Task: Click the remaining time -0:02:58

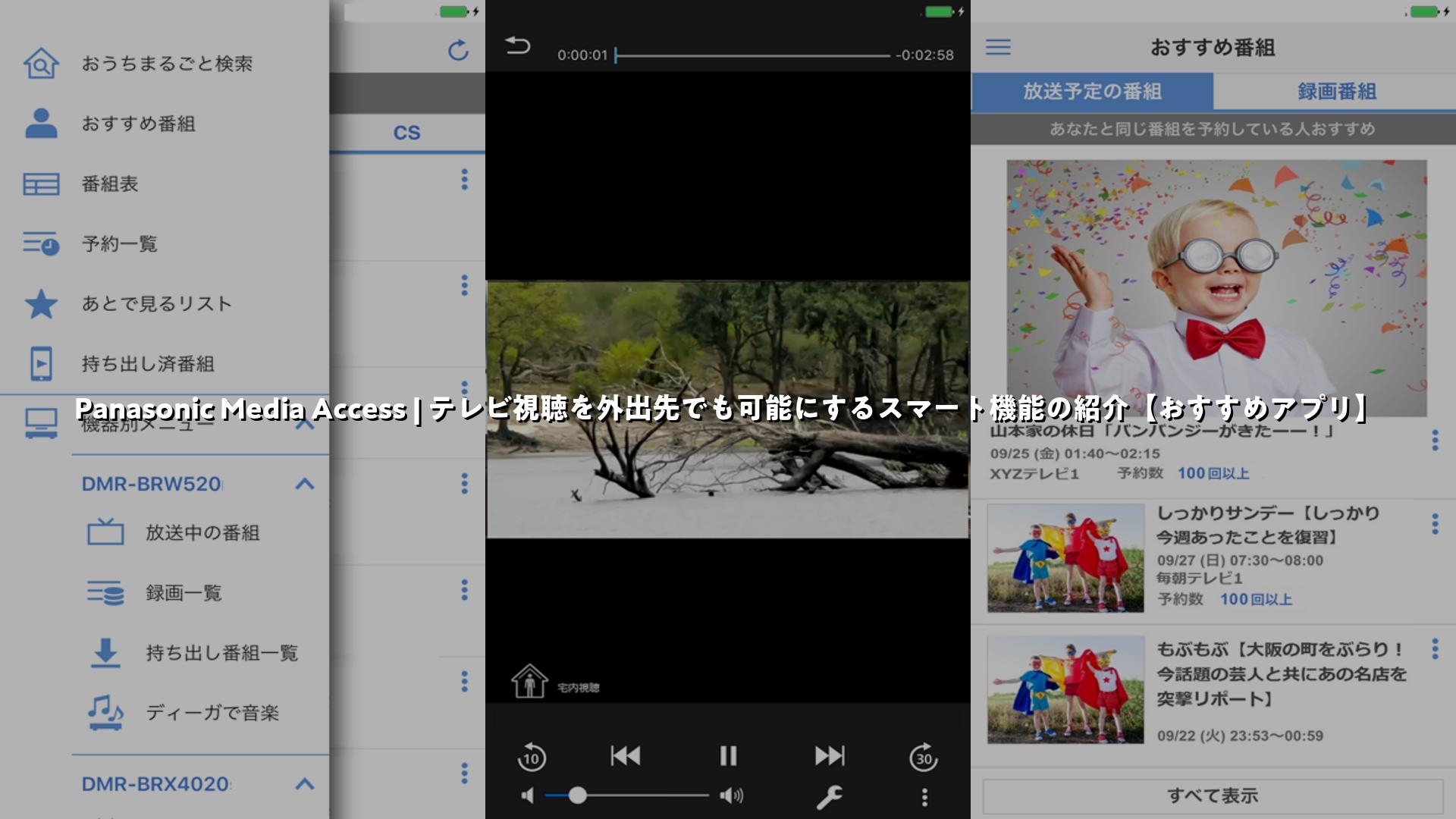Action: (x=924, y=55)
